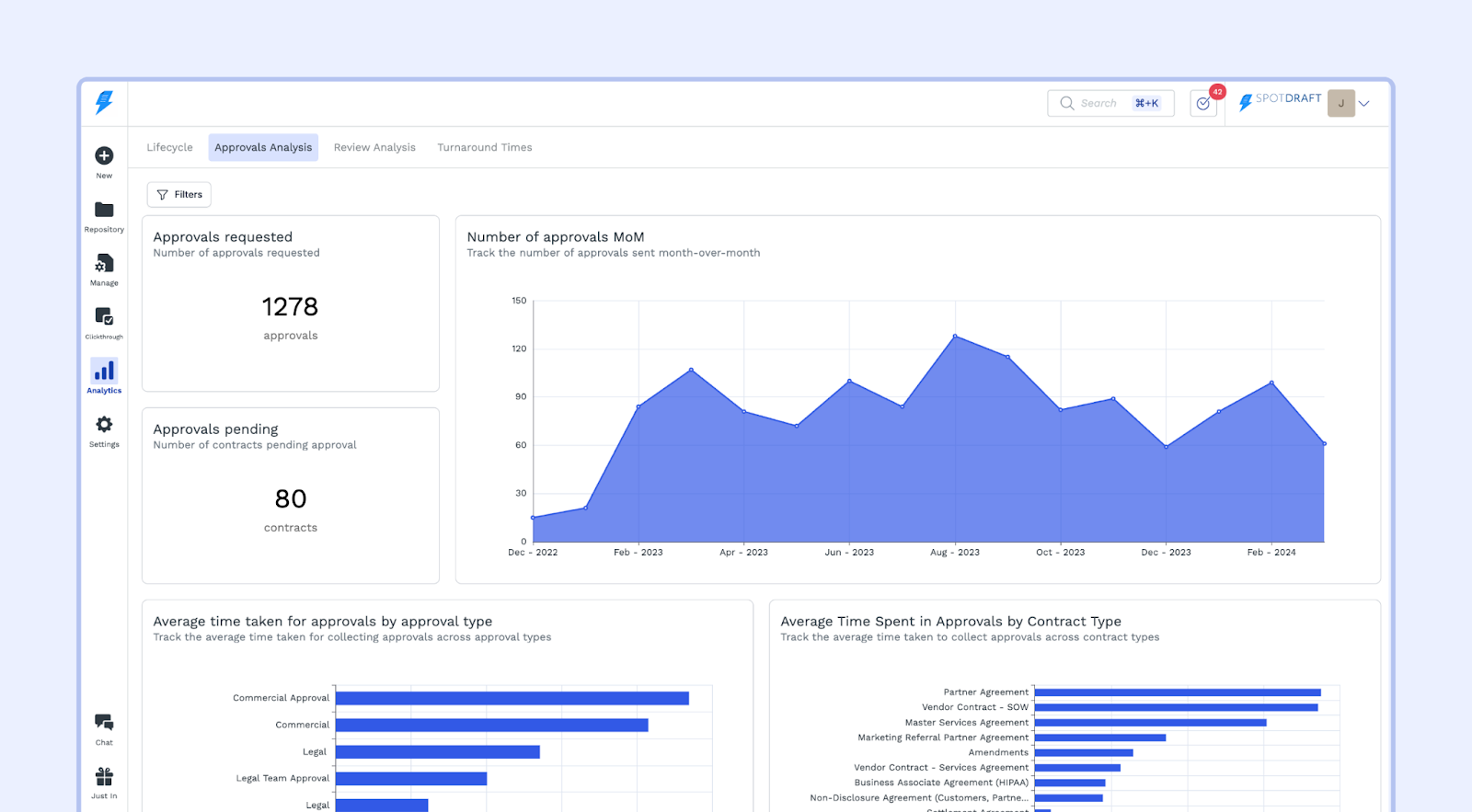Click the Just In gift icon
The height and width of the screenshot is (812, 1472).
pos(104,777)
